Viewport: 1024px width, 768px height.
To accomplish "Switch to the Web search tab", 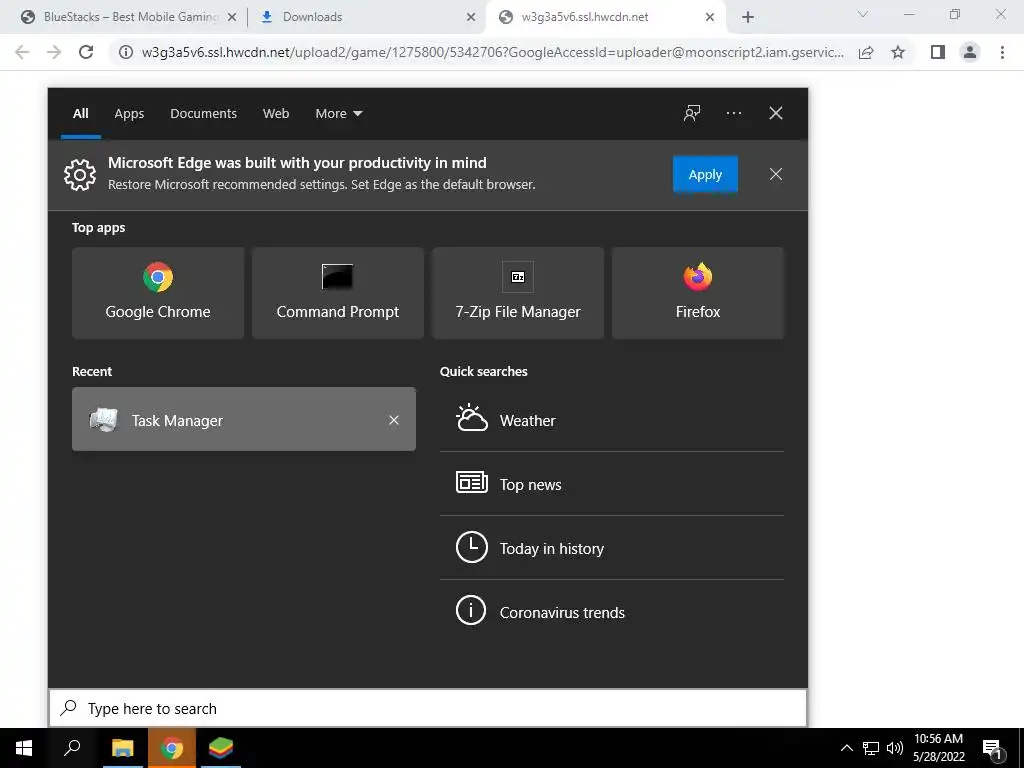I will point(276,114).
